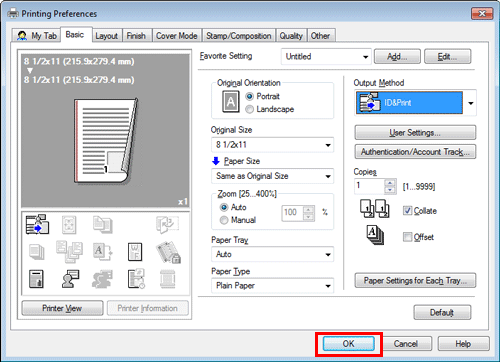Switch to the My Tab tab

click(37, 35)
